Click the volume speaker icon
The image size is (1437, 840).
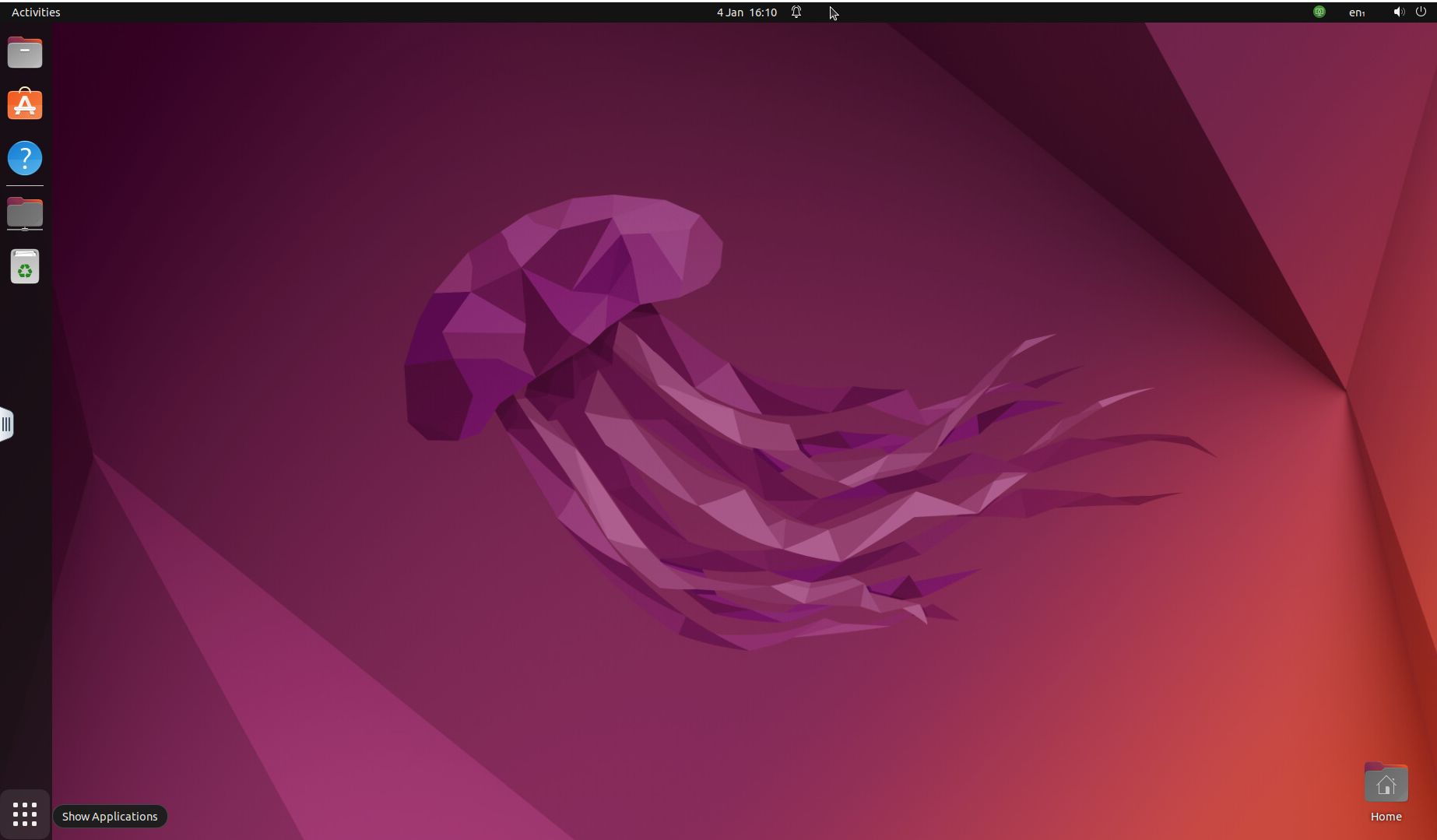pos(1398,12)
